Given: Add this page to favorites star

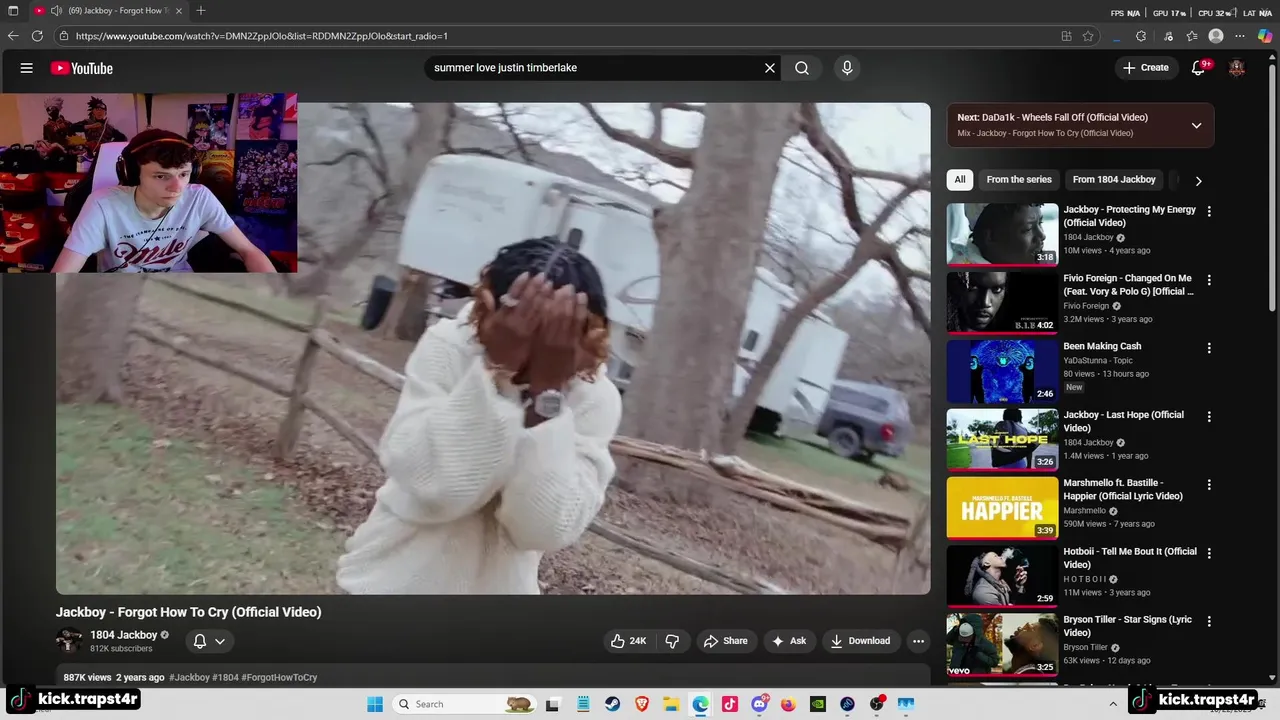Looking at the screenshot, I should (1088, 36).
